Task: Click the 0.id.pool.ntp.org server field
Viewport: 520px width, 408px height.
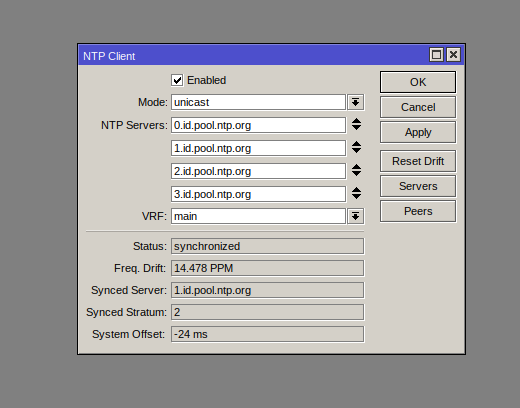Action: click(258, 125)
